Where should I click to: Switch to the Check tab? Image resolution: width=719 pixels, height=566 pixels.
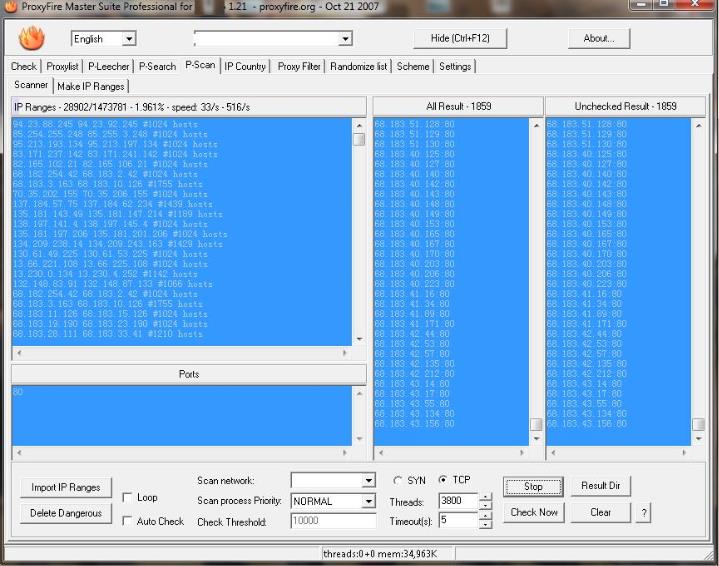pos(23,67)
